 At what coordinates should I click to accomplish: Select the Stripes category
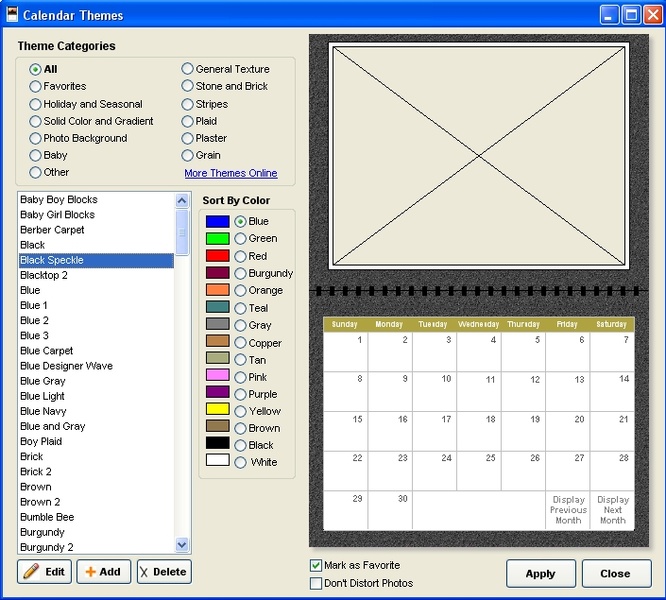click(187, 104)
